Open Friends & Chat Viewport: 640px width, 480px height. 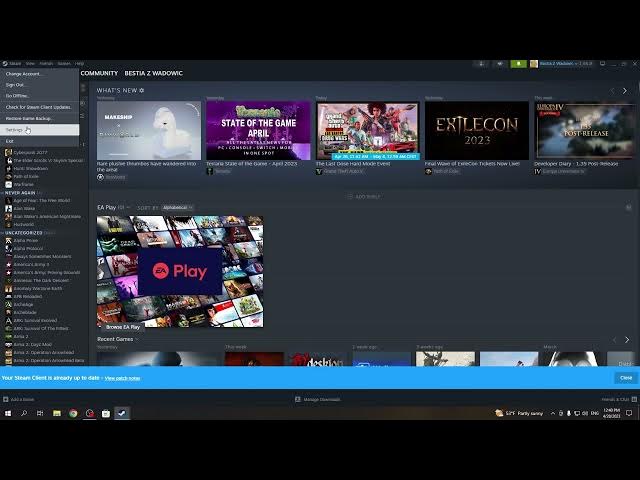click(619, 400)
